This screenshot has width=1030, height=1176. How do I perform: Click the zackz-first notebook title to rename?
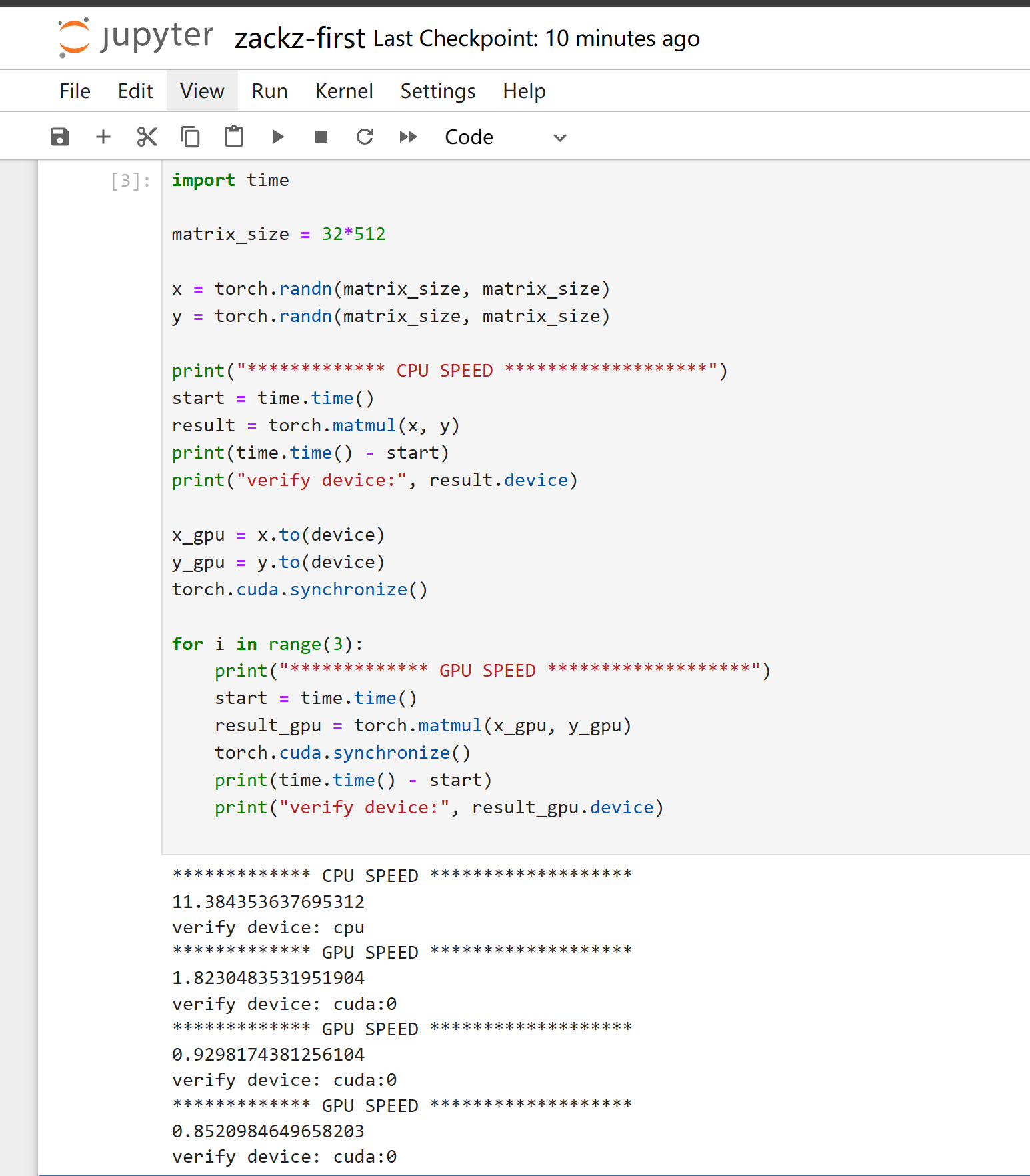click(x=299, y=39)
